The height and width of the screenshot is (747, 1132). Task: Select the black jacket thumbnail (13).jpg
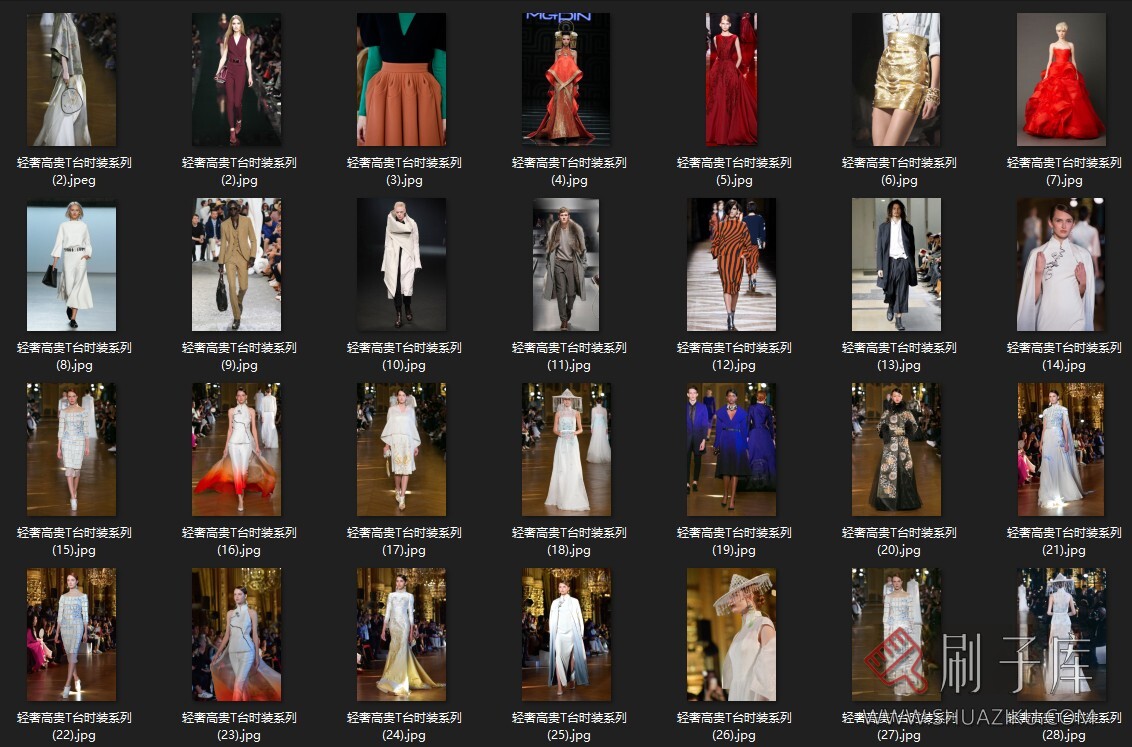896,265
